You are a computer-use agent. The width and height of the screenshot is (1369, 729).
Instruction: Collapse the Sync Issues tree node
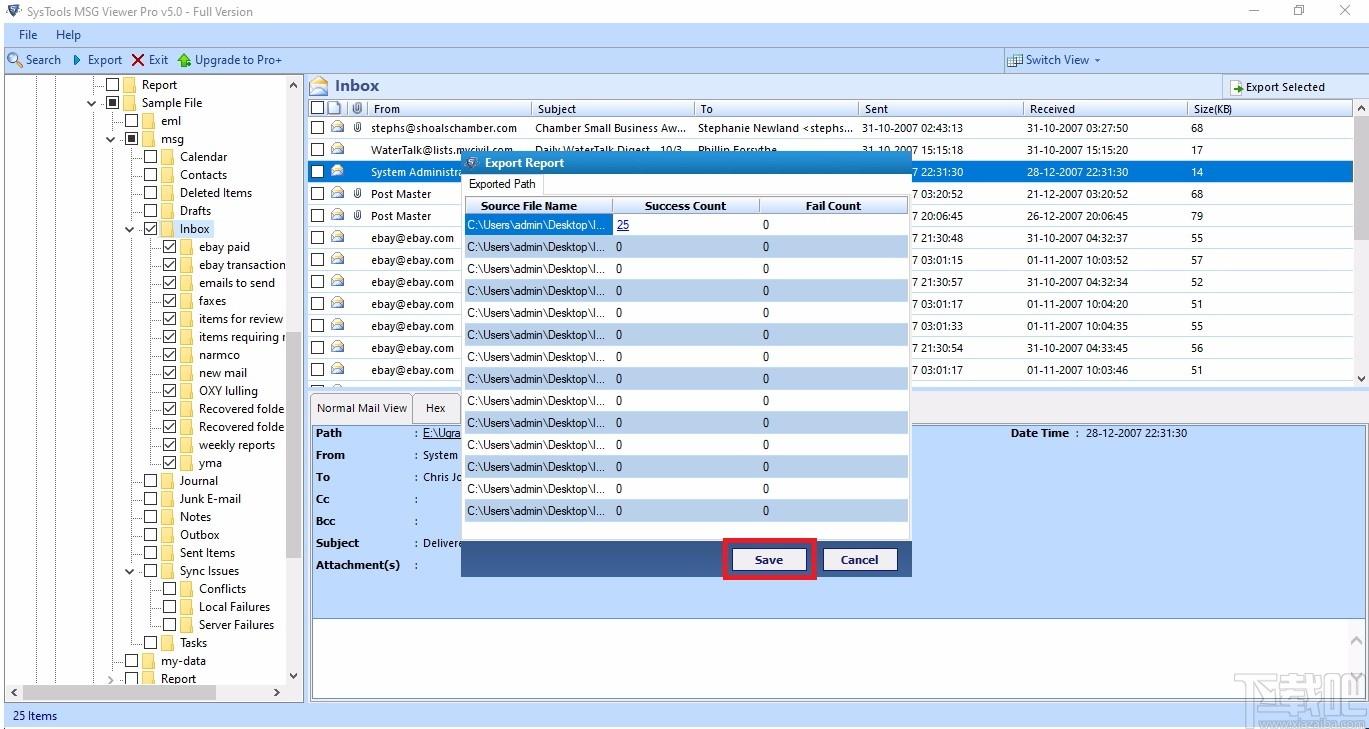click(x=130, y=571)
